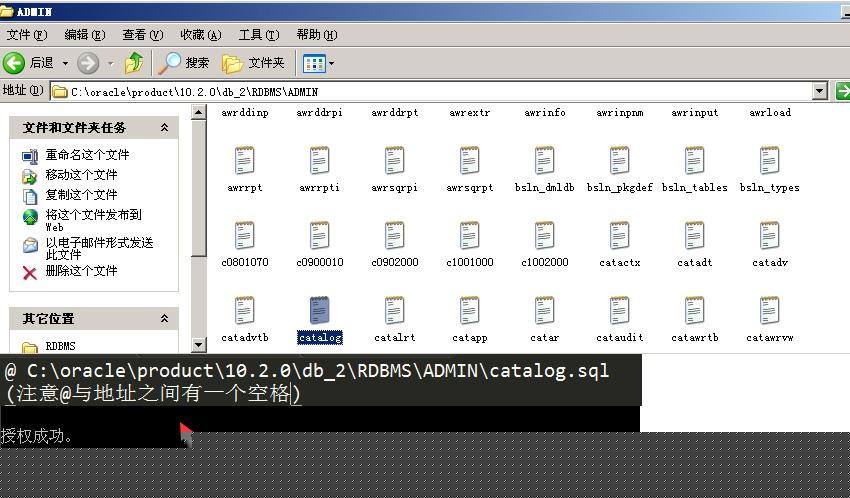The height and width of the screenshot is (498, 850).
Task: Toggle the Folders (文件夹) pane button
Action: click(x=253, y=63)
